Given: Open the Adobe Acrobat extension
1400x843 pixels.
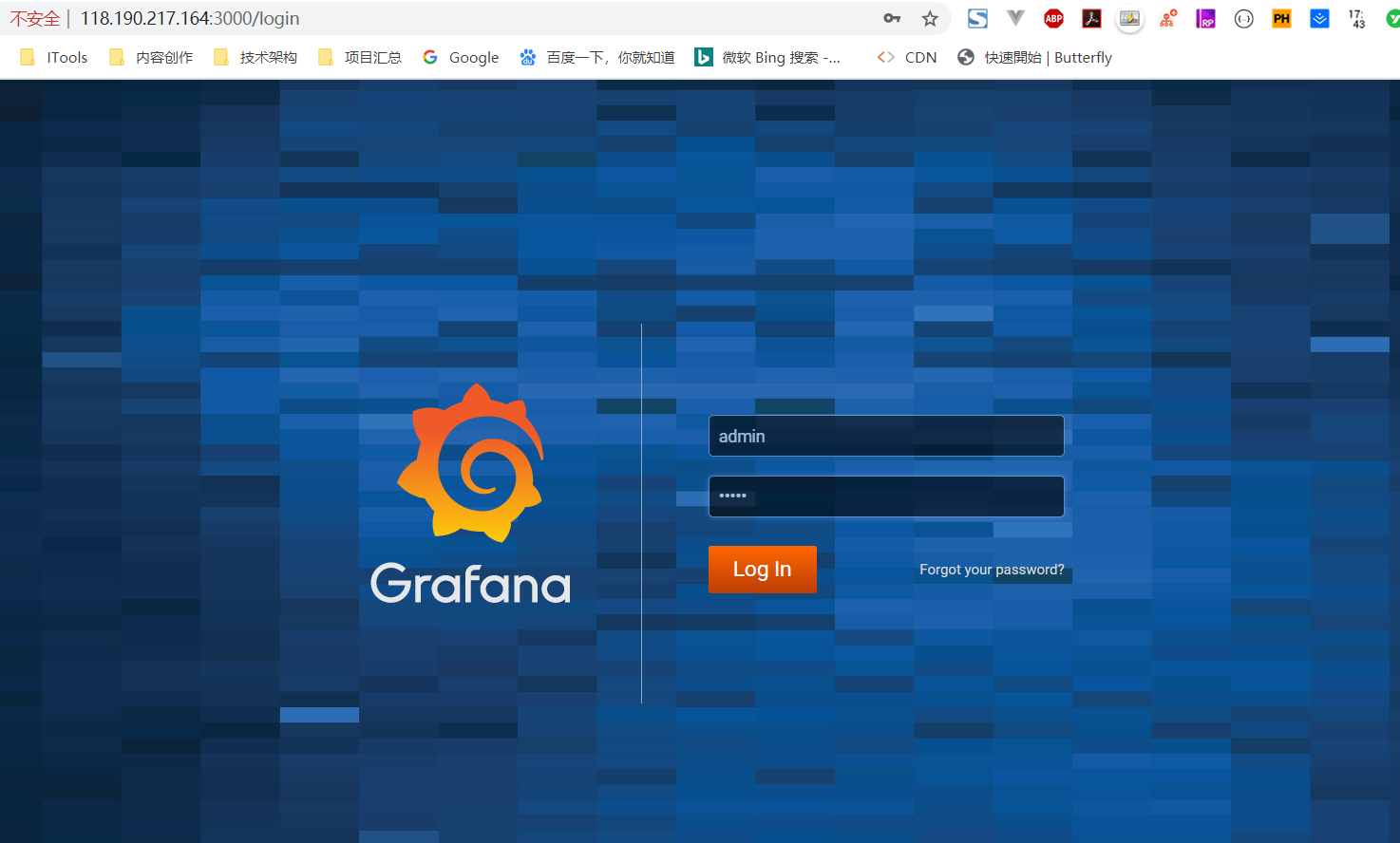Looking at the screenshot, I should click(1091, 19).
